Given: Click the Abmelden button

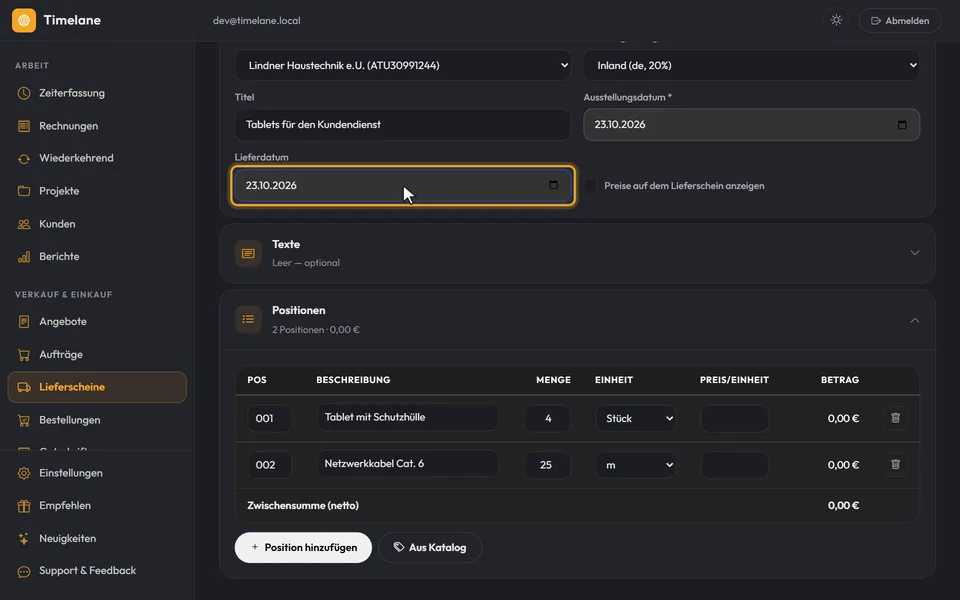Looking at the screenshot, I should pos(900,21).
